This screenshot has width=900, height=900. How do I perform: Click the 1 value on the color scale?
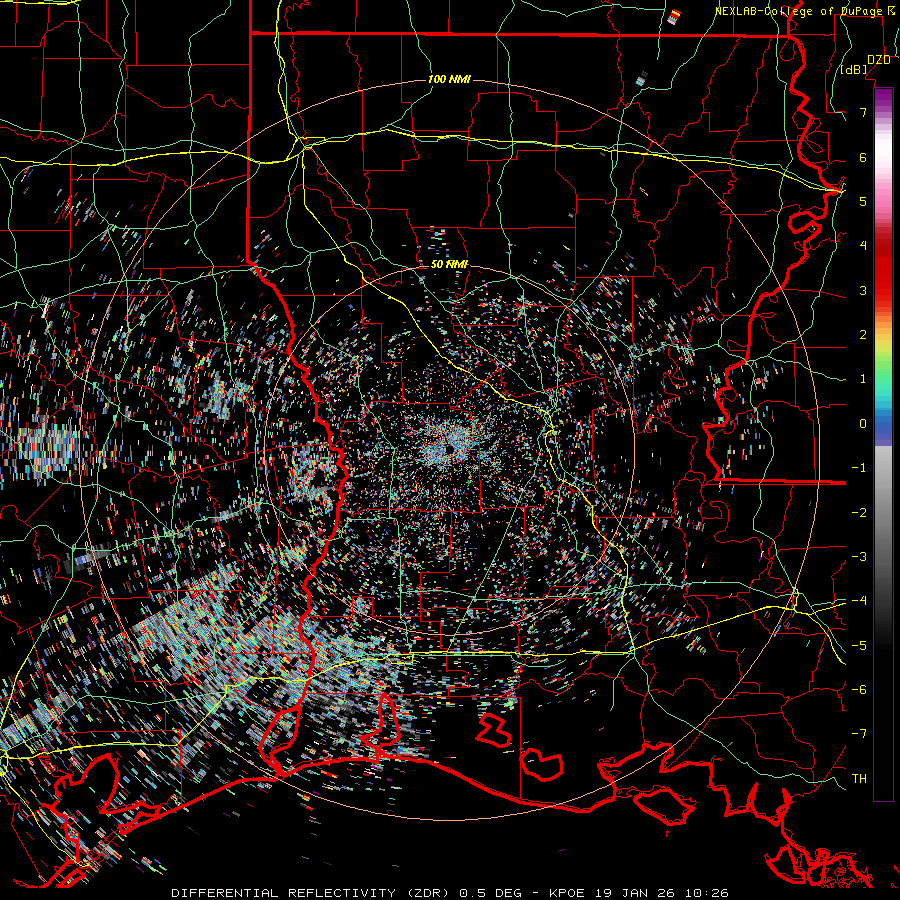863,379
